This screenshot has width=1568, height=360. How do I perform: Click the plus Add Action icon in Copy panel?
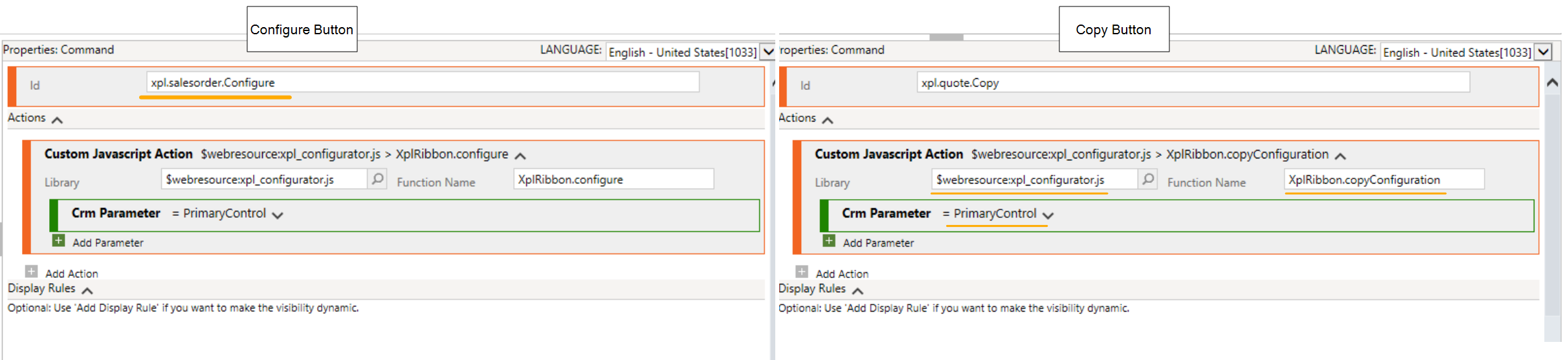point(802,271)
